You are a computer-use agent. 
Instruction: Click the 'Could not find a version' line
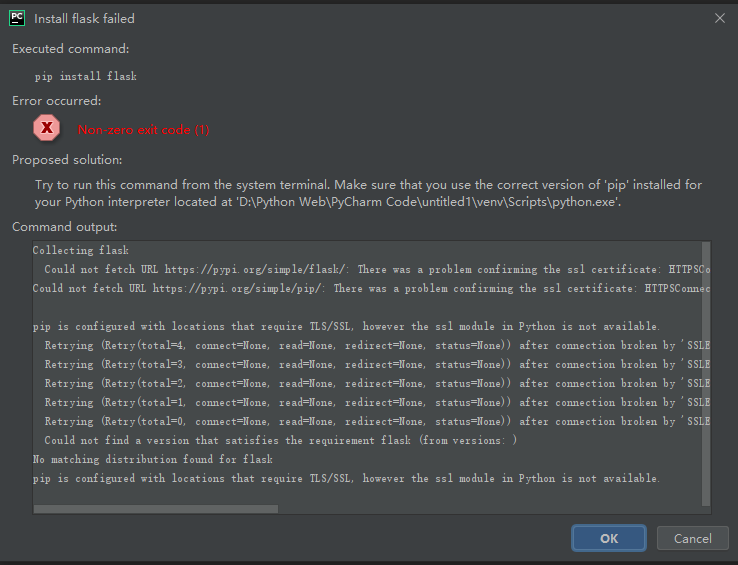280,441
